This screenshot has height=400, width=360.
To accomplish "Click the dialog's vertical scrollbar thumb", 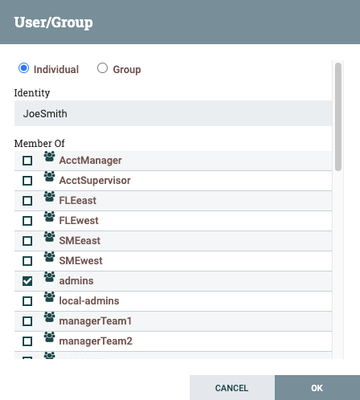I will click(x=338, y=117).
